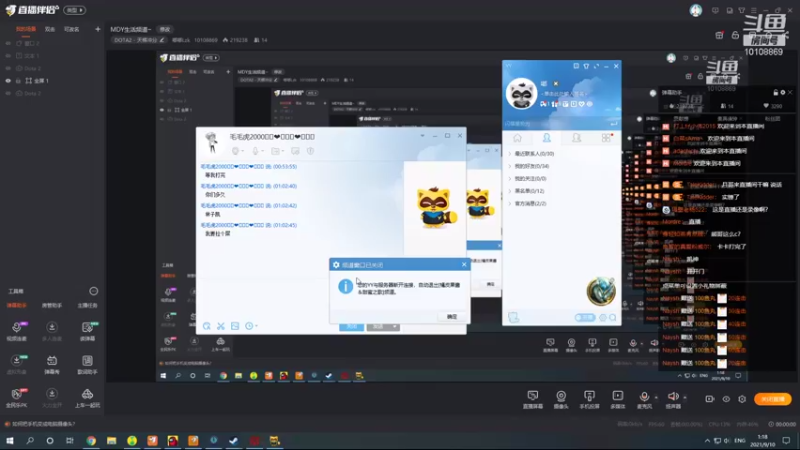Switch to the 双击 scene tab
The height and width of the screenshot is (450, 800).
pos(50,29)
